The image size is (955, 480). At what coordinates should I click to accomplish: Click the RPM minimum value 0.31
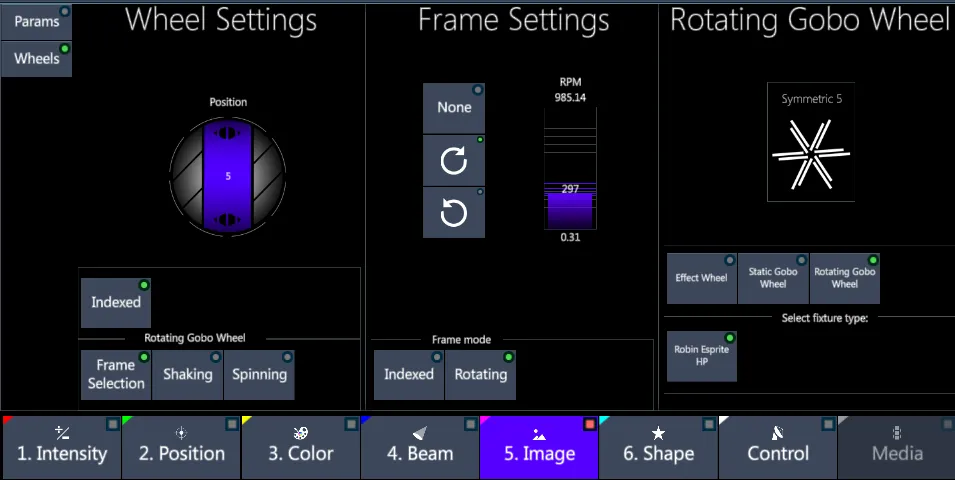tap(570, 238)
